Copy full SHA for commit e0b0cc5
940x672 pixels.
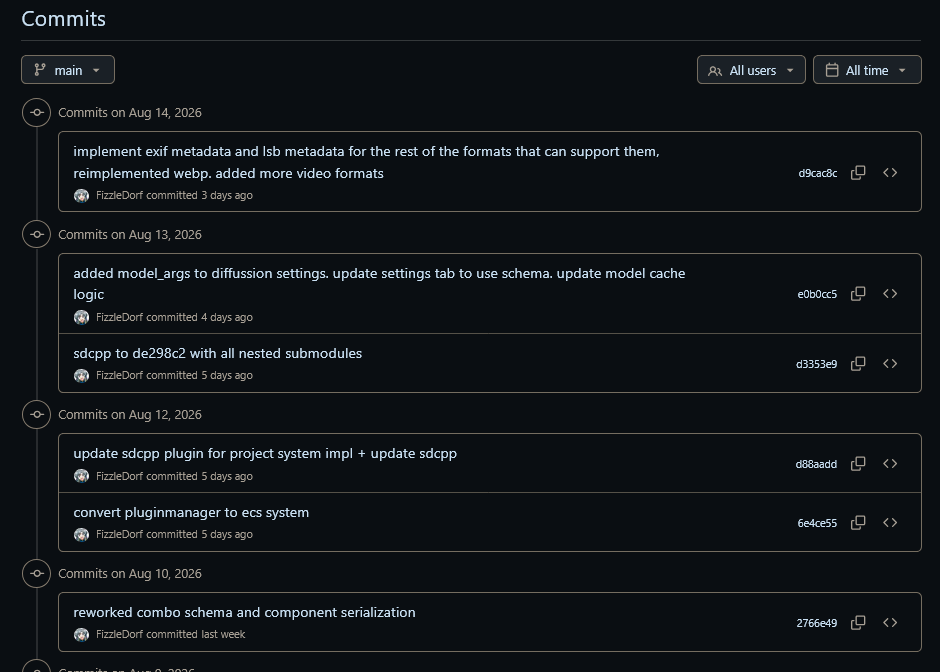click(x=858, y=294)
